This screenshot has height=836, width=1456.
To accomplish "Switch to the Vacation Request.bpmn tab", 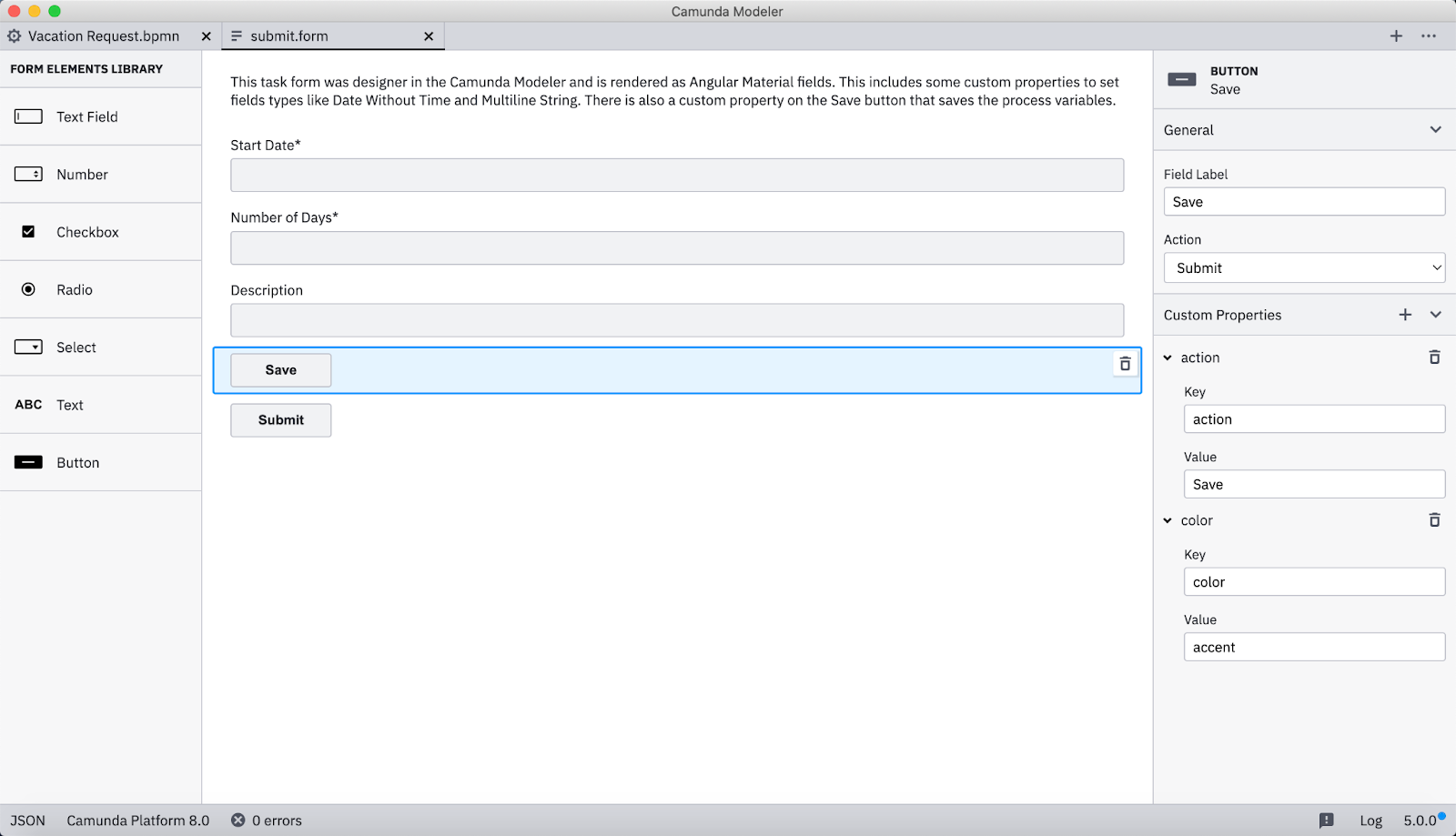I will tap(110, 36).
